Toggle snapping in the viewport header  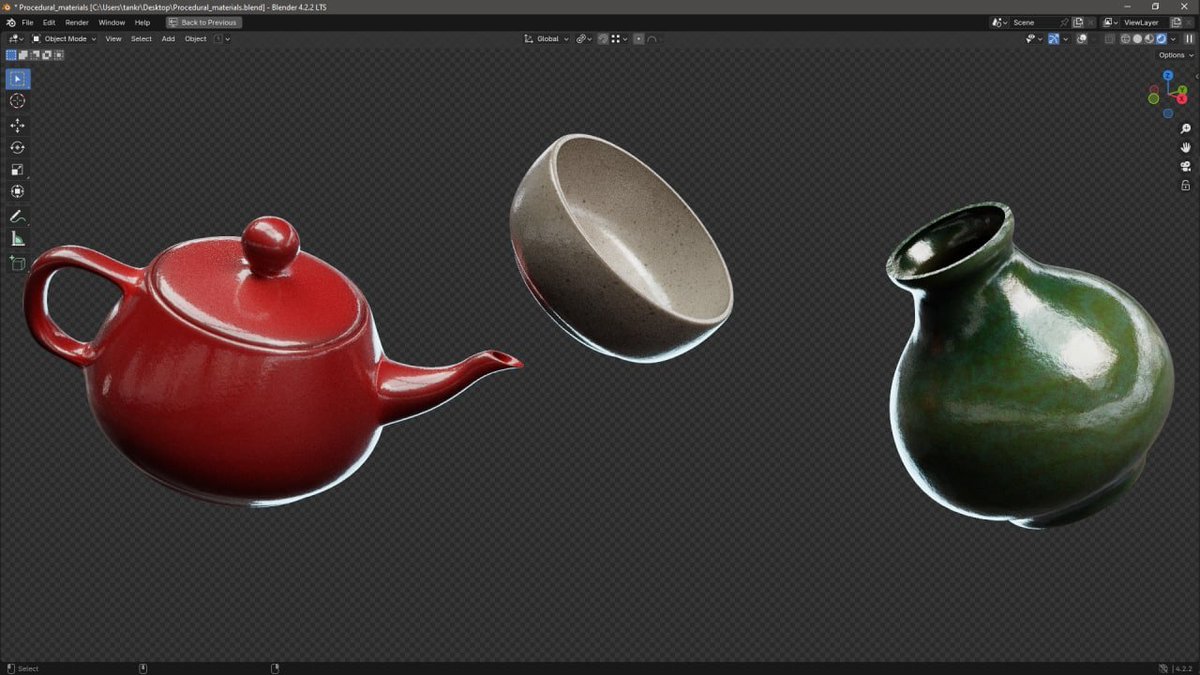point(602,38)
